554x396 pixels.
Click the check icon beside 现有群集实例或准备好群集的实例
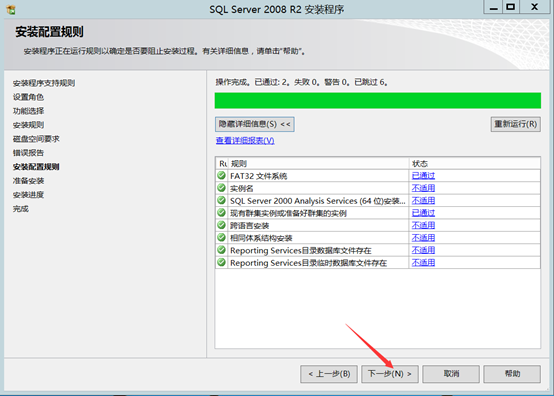click(x=222, y=213)
